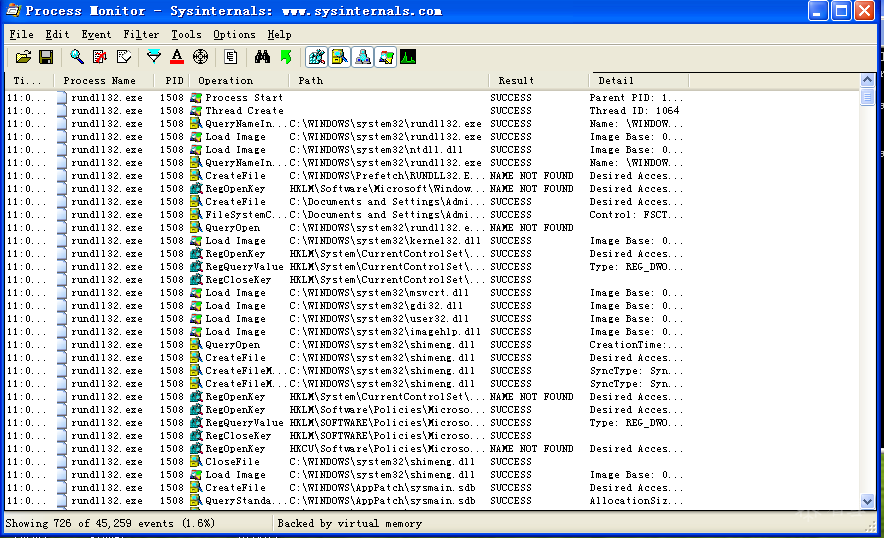The image size is (884, 538).
Task: Click the path C:\WINDOWS\system32\user32.dll
Action: 379,319
